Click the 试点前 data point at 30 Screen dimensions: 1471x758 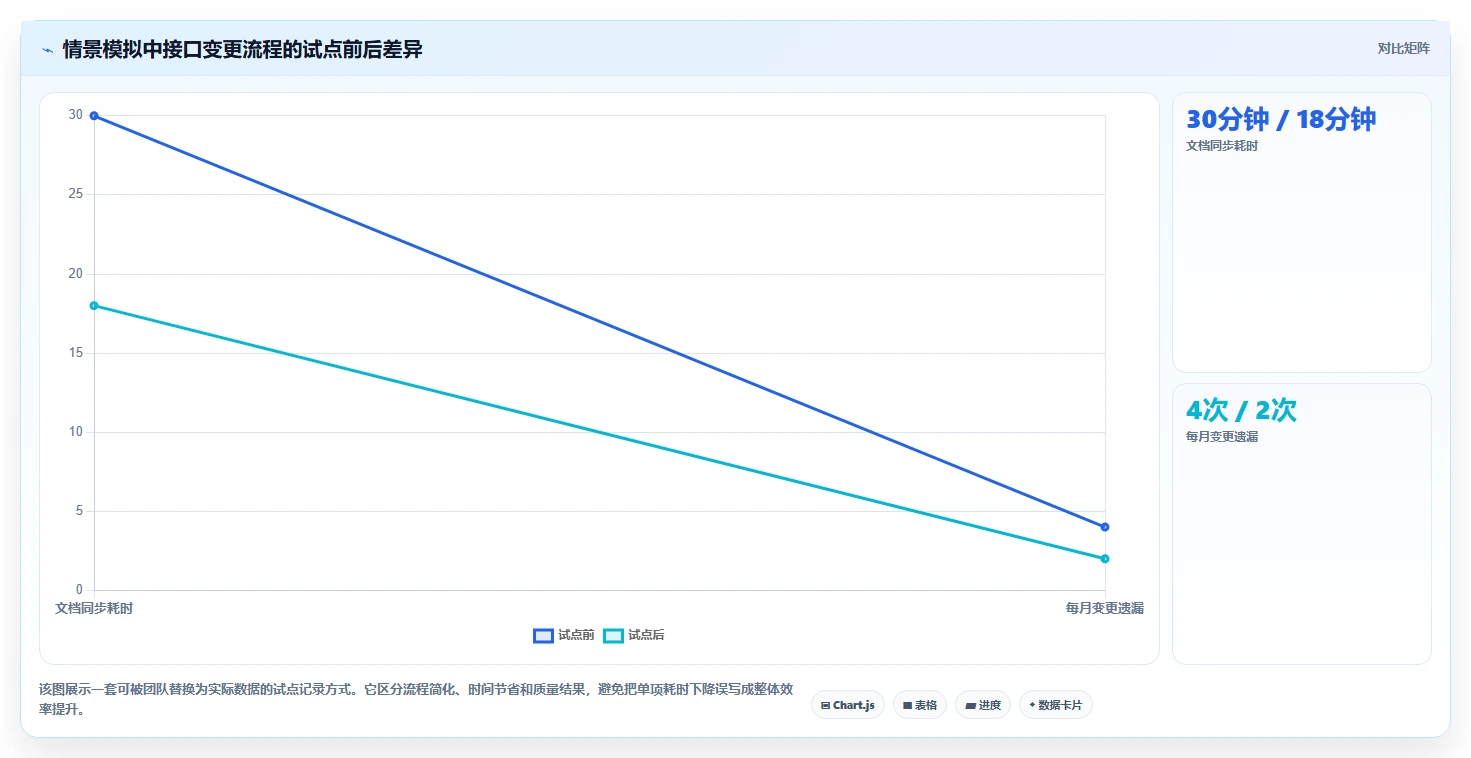[x=94, y=116]
